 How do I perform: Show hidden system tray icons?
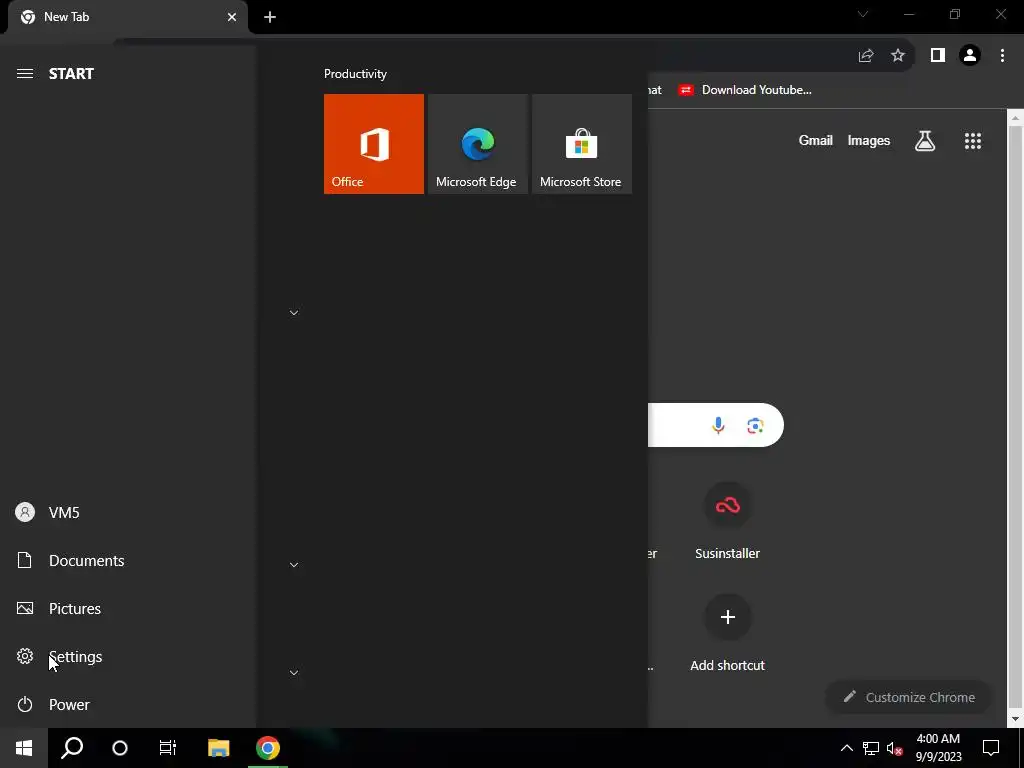point(846,748)
